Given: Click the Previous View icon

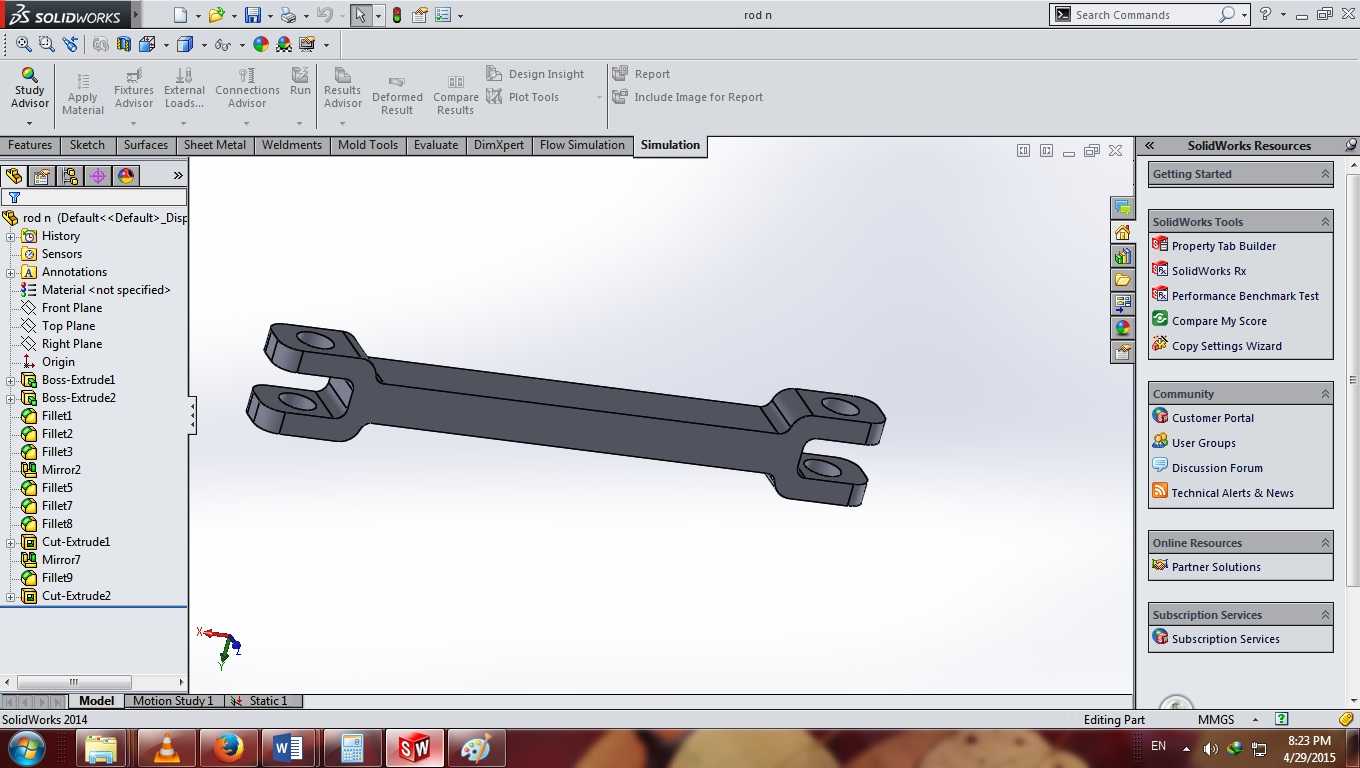Looking at the screenshot, I should tap(70, 44).
